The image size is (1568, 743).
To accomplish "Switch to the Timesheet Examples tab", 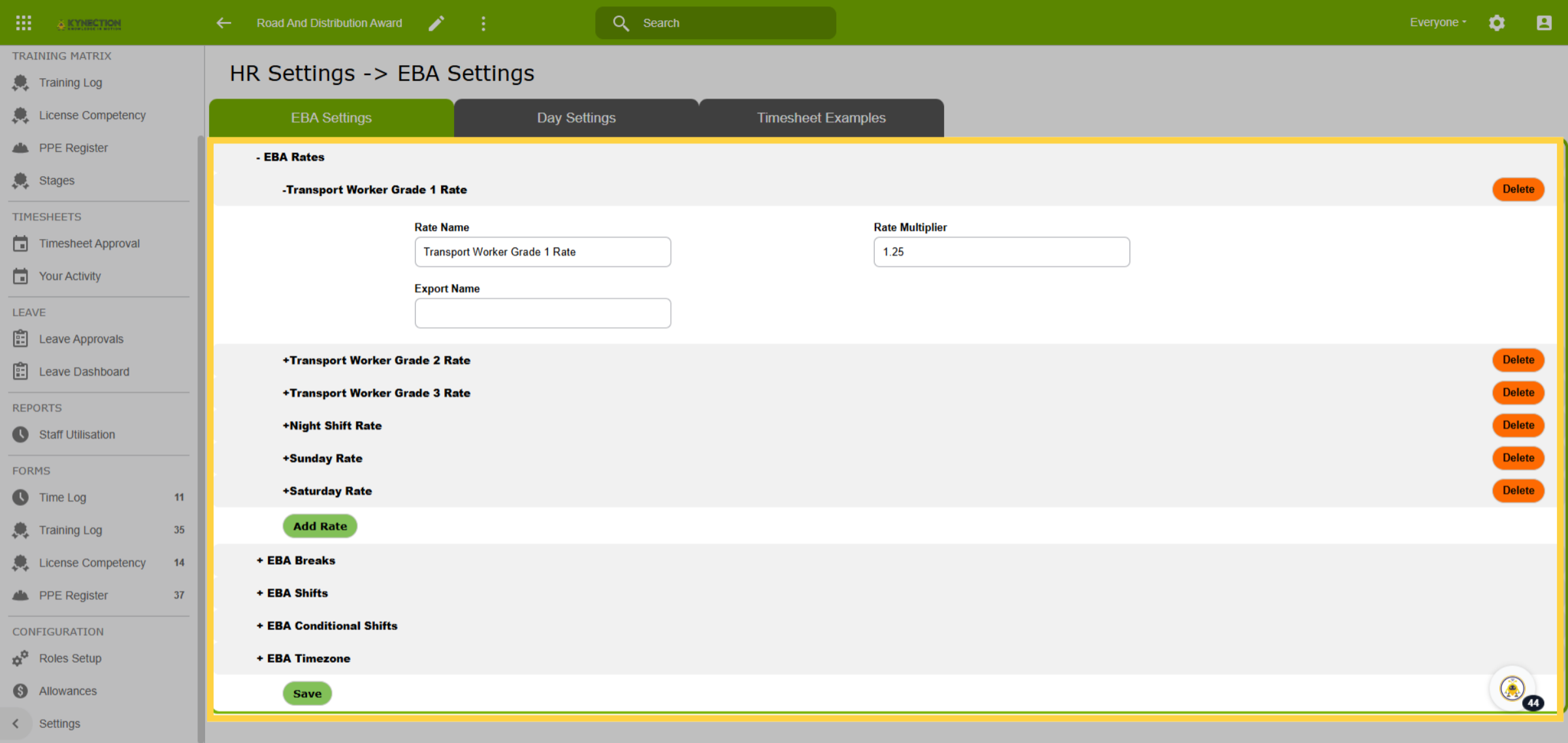I will [x=821, y=118].
